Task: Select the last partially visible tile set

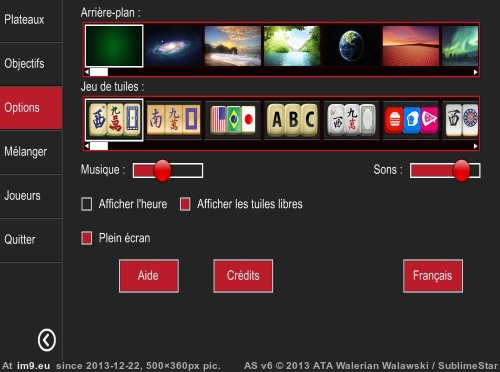Action: 461,120
